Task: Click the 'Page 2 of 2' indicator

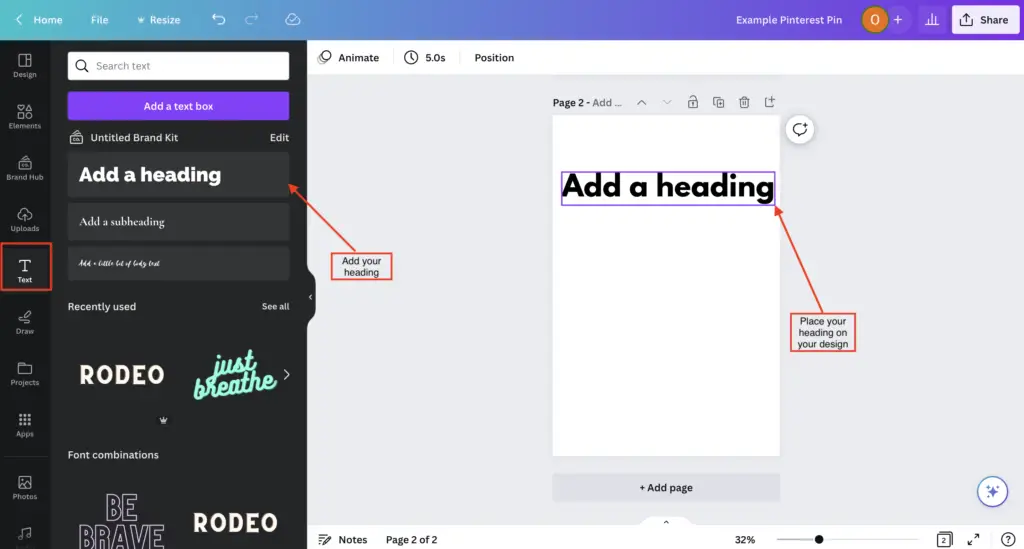Action: click(411, 539)
